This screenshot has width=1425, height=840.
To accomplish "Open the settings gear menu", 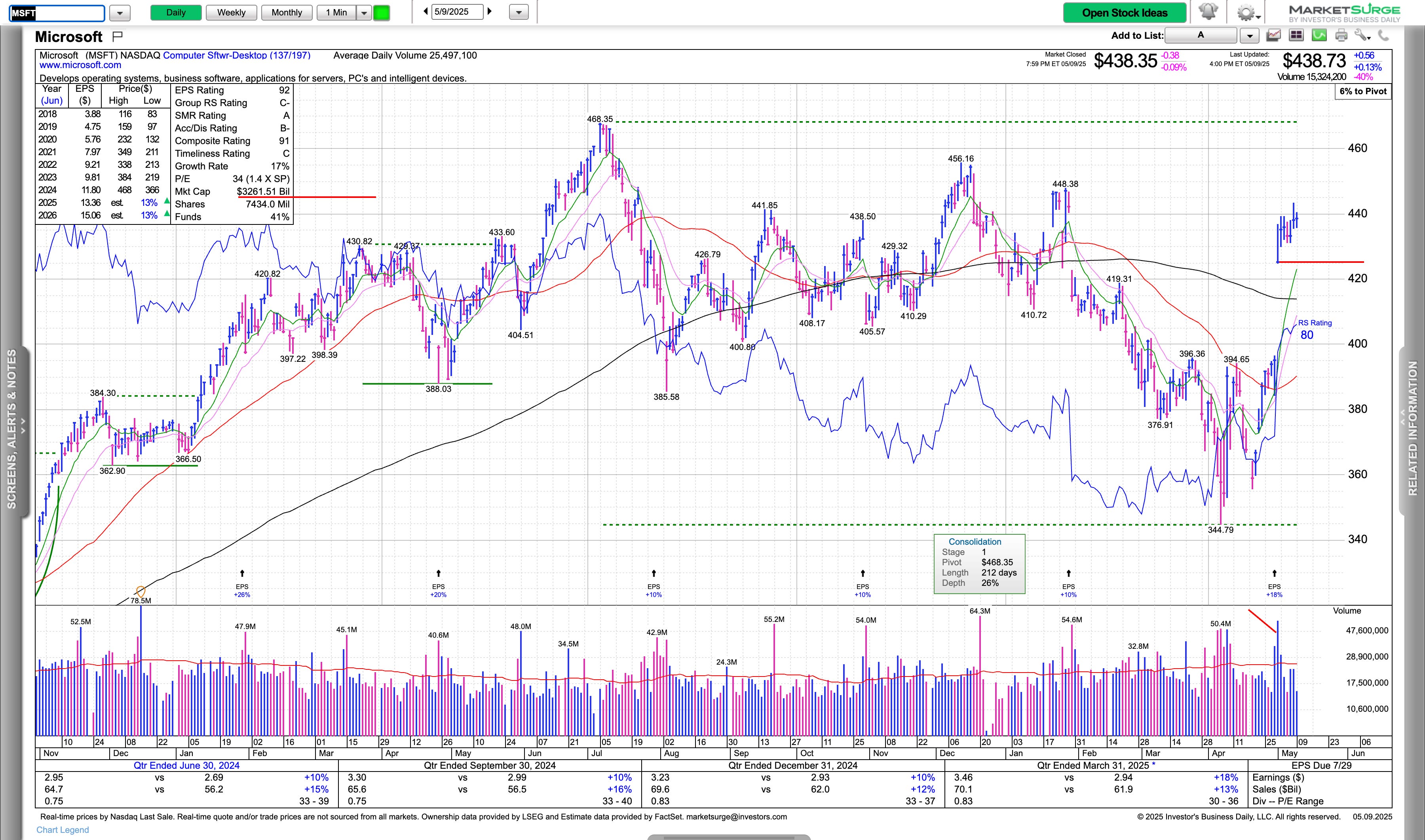I will tap(1246, 12).
